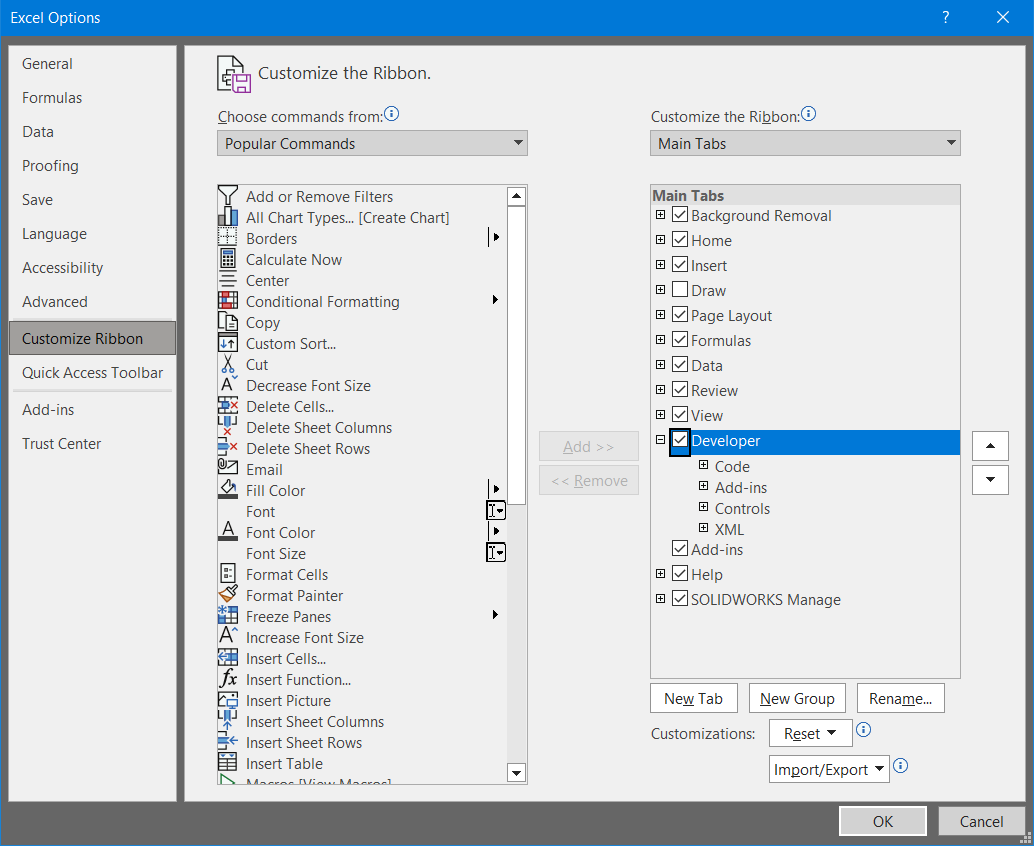Uncheck the Insert tab checkbox
1034x846 pixels.
680,265
